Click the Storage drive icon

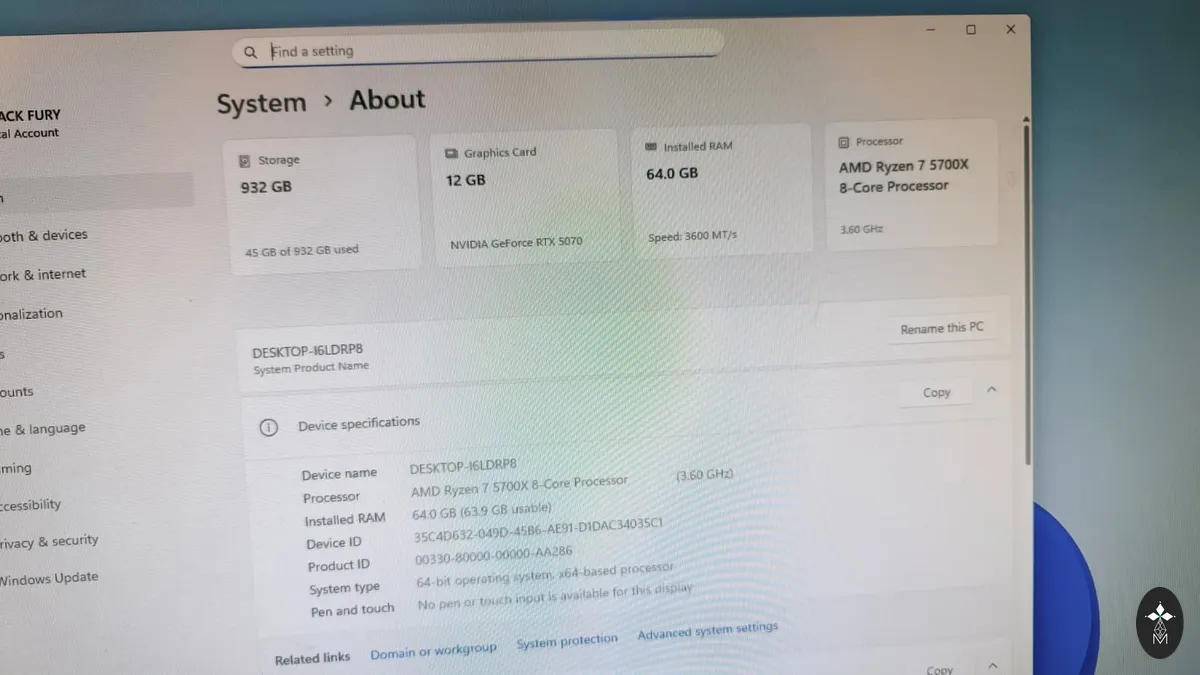coord(245,160)
